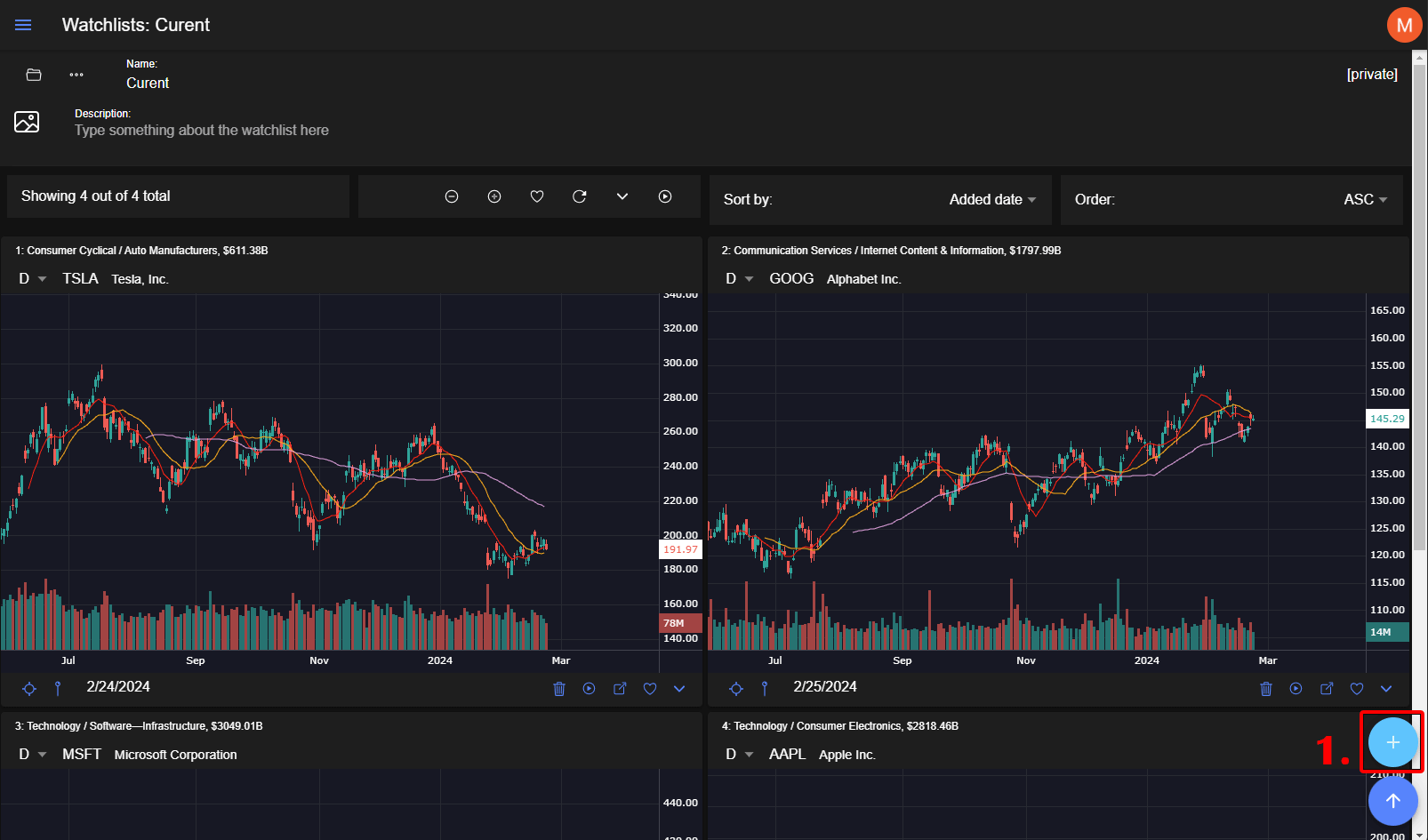Delete GOOG with the trash icon
1428x840 pixels.
1266,689
